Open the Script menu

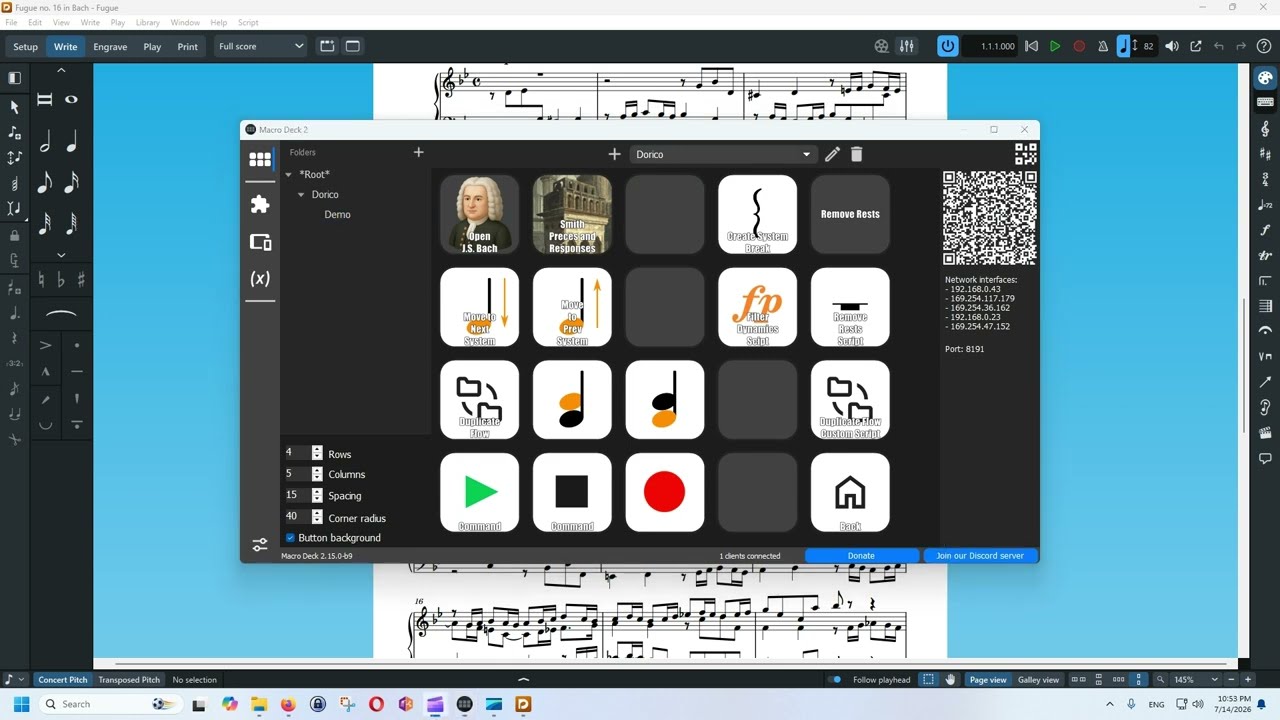(248, 22)
